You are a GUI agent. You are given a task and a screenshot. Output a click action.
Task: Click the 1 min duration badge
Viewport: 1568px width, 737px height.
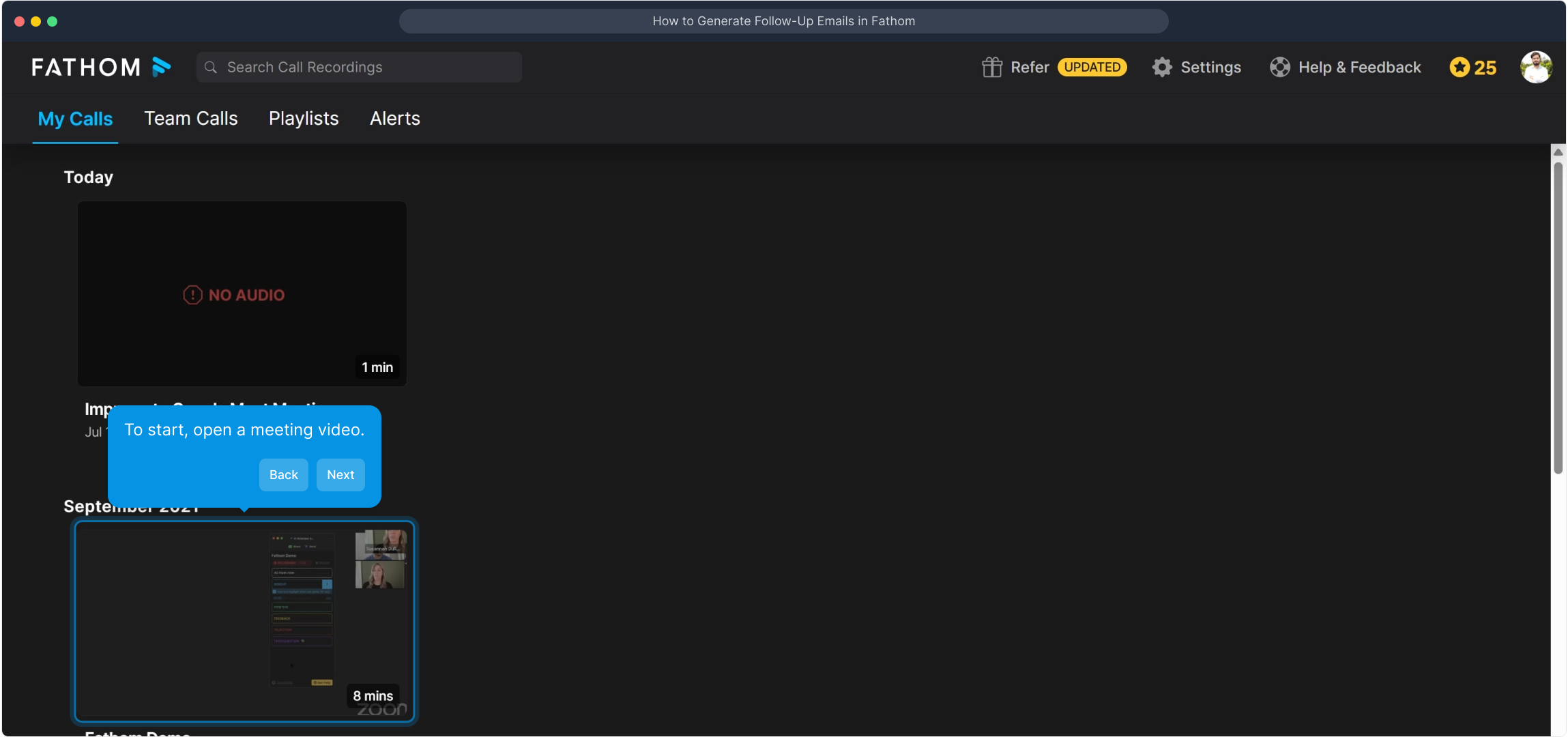pos(377,367)
